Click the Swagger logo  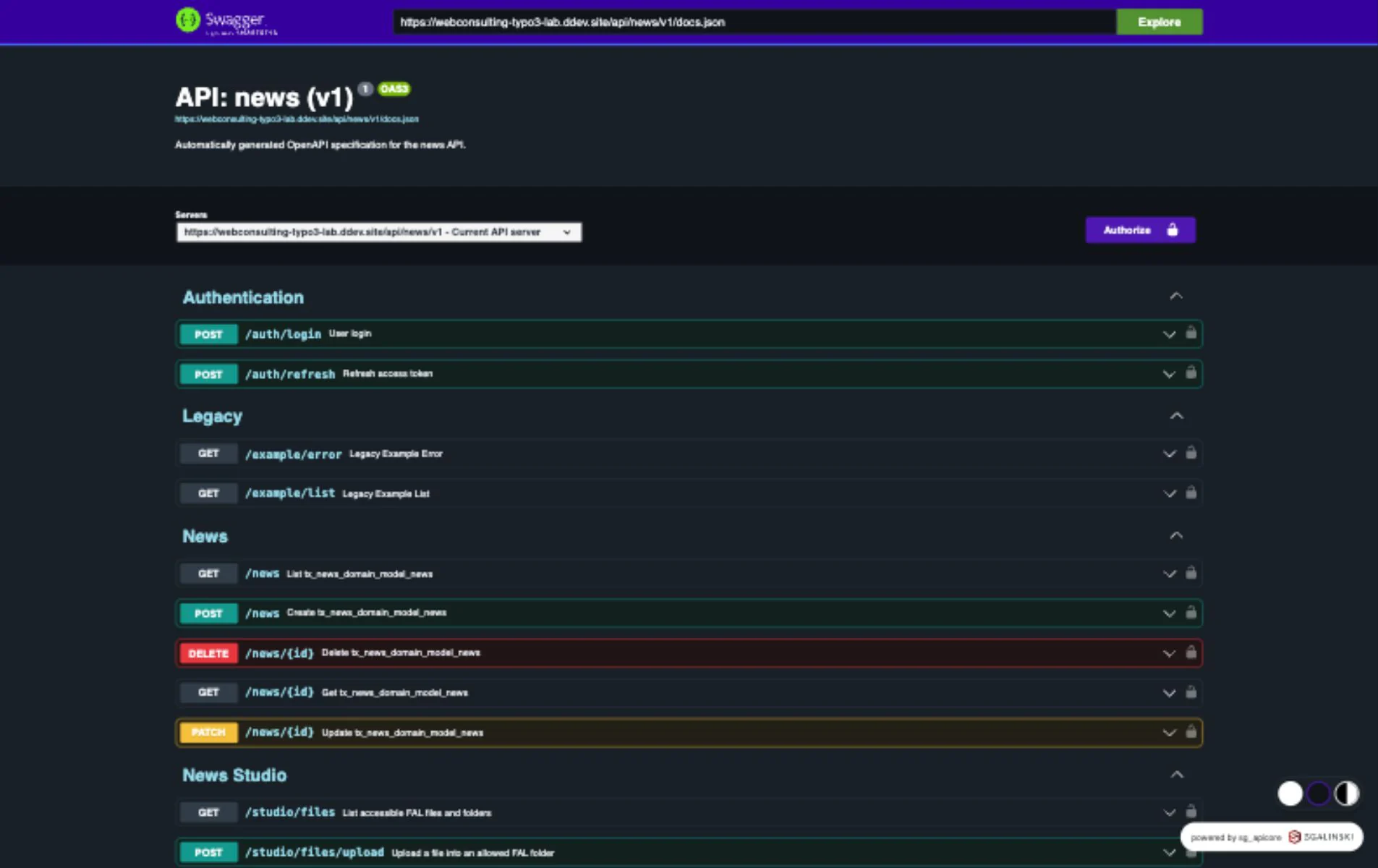pos(226,21)
